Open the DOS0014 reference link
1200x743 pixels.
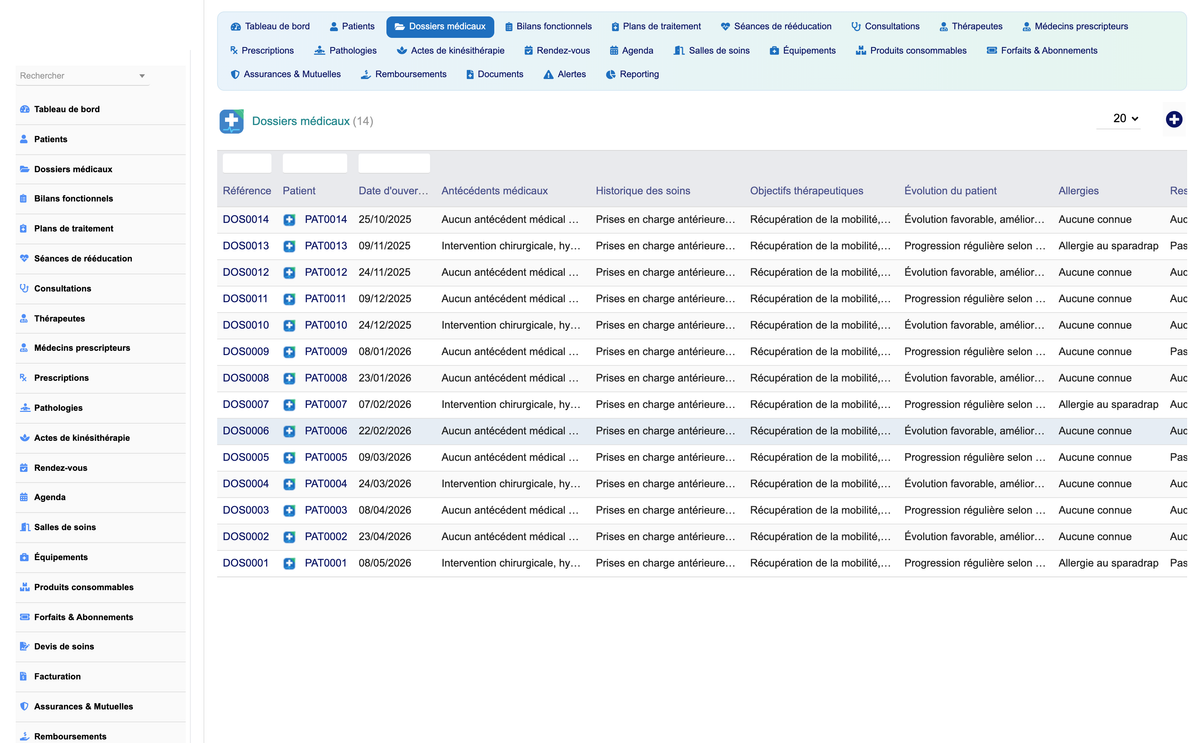246,220
